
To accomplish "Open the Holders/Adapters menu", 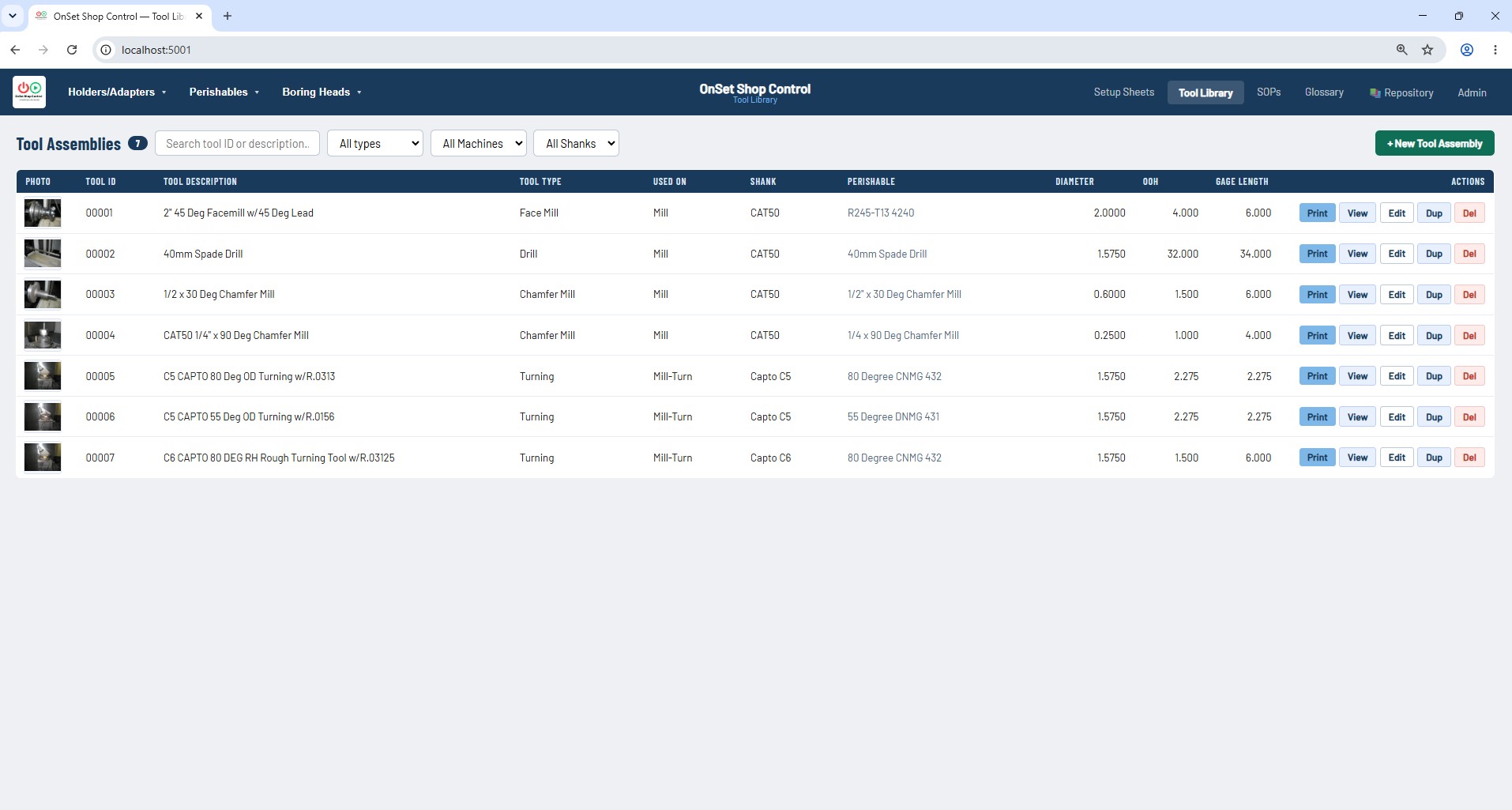I will [x=117, y=92].
